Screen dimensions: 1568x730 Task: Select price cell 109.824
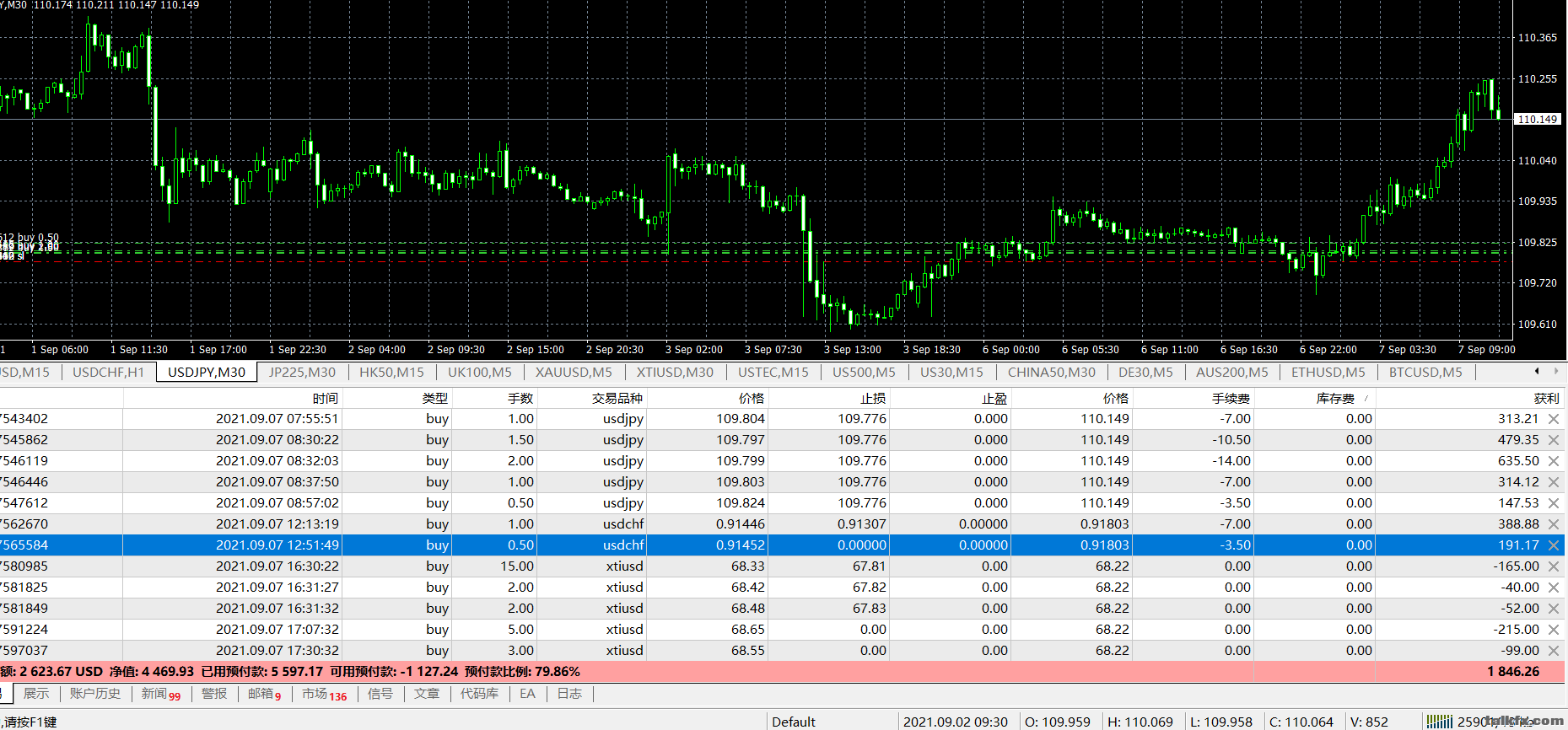click(741, 503)
